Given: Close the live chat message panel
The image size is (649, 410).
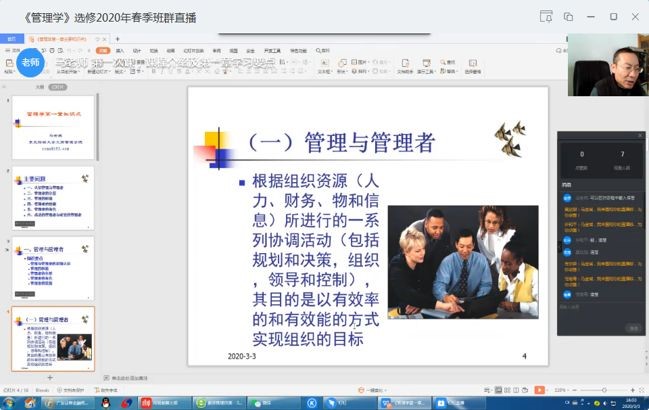Looking at the screenshot, I should click(640, 134).
